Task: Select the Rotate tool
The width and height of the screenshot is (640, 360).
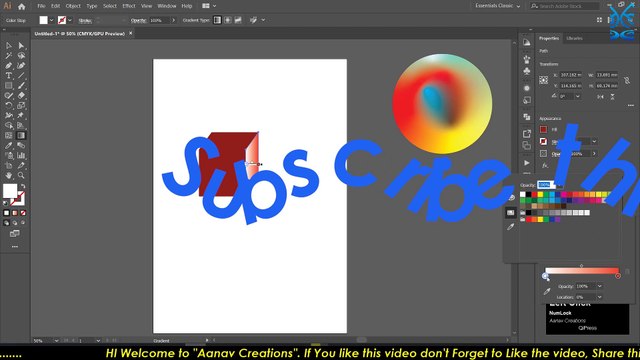Action: click(x=9, y=105)
